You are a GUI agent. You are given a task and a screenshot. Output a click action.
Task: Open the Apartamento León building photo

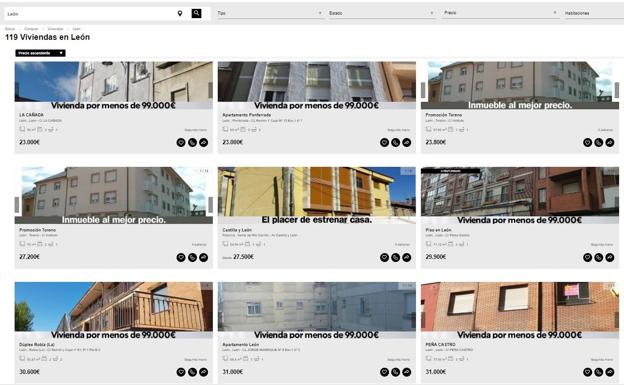click(x=317, y=307)
